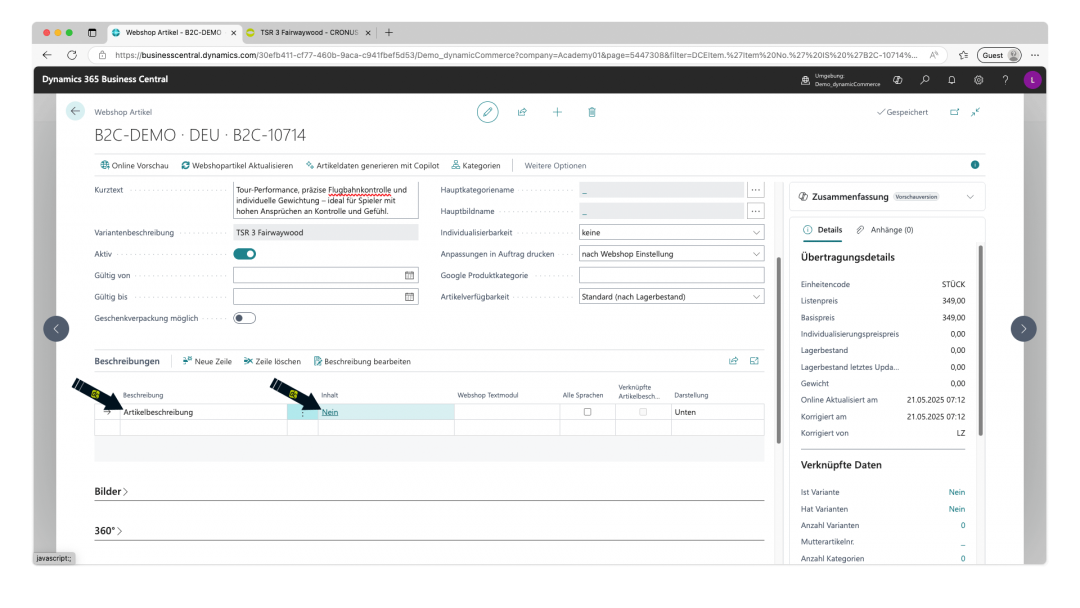Open settings gear in top bar

(x=979, y=80)
